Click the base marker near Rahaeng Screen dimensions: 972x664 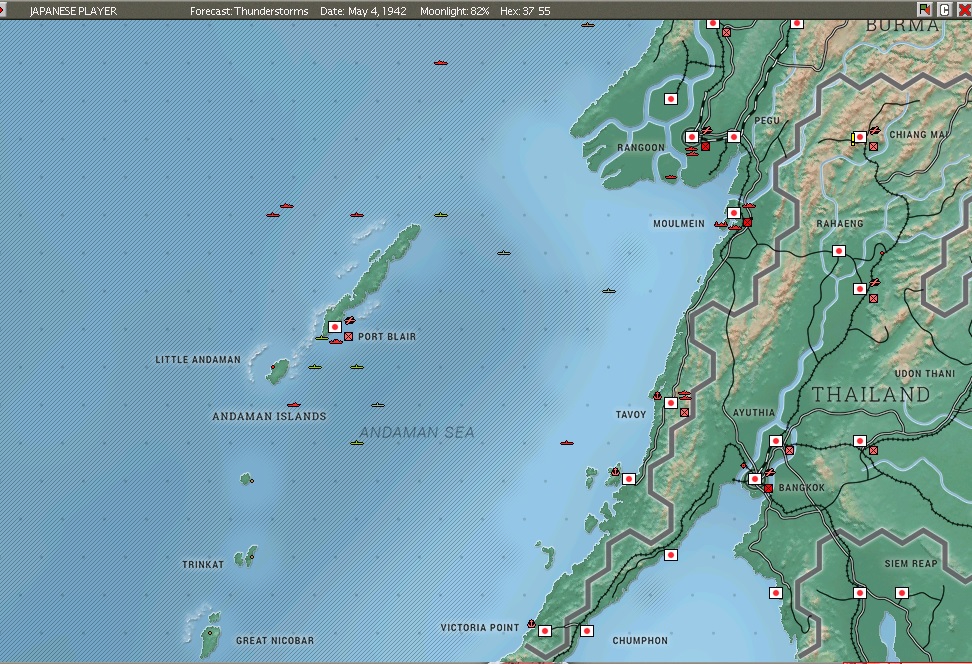(x=838, y=250)
